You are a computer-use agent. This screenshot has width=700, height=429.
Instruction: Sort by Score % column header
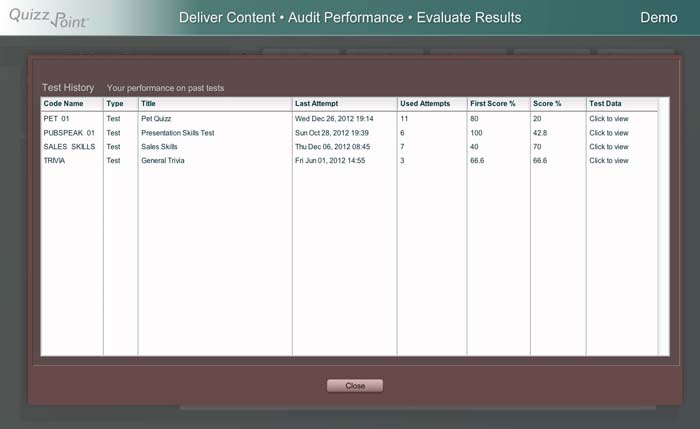[558, 104]
